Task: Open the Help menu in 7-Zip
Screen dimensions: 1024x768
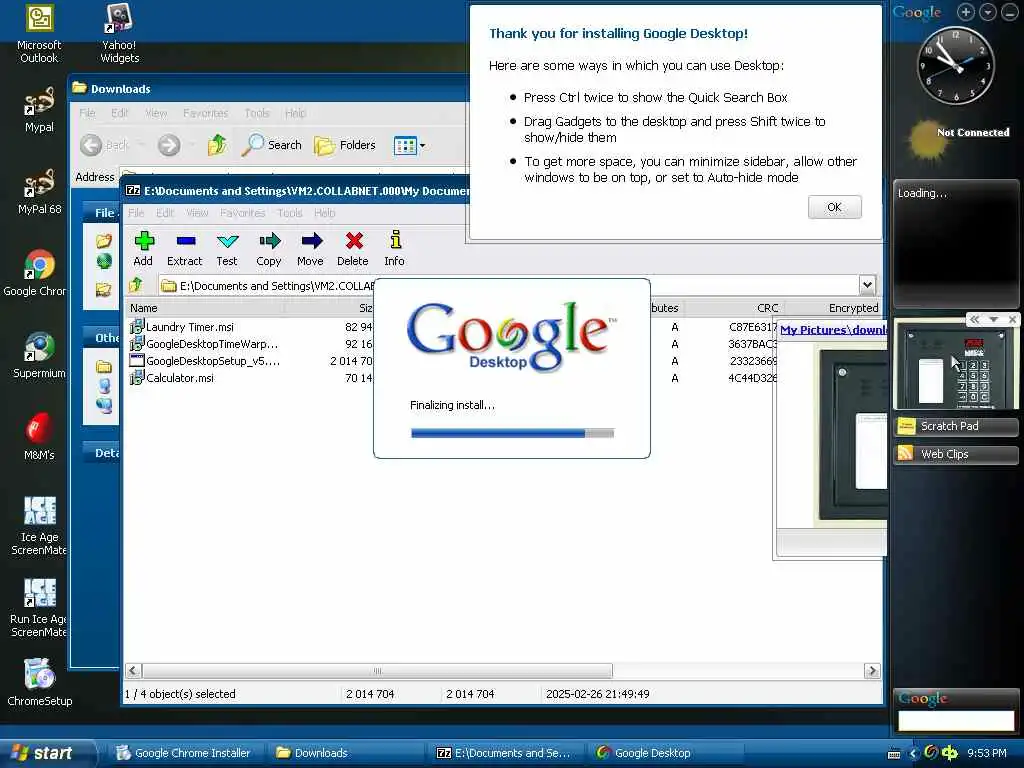Action: pos(325,213)
